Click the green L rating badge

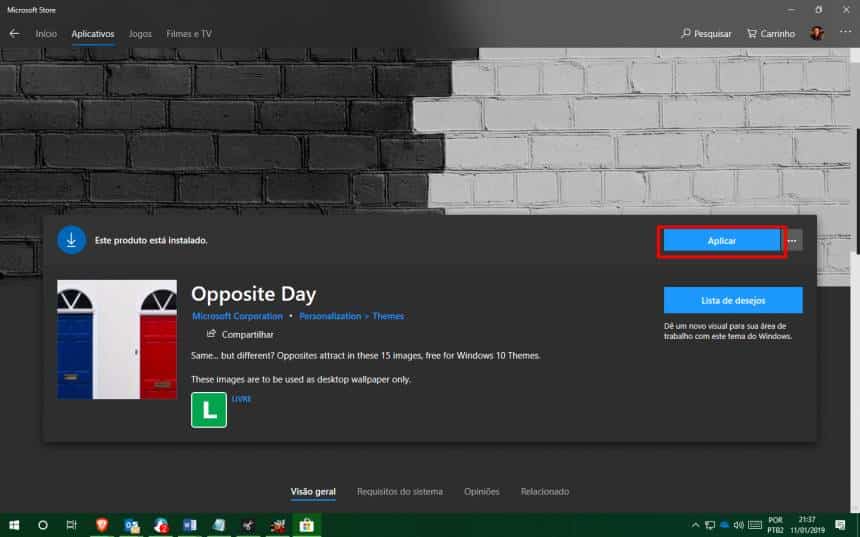[209, 410]
